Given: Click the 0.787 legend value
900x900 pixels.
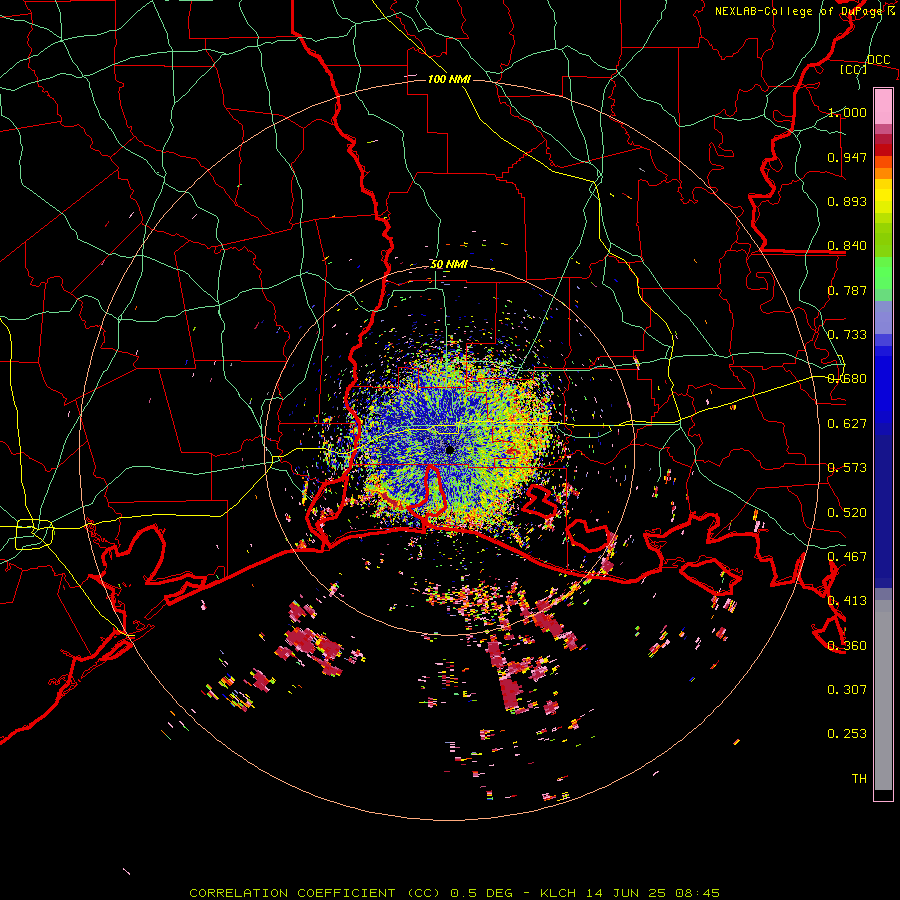Looking at the screenshot, I should point(847,290).
